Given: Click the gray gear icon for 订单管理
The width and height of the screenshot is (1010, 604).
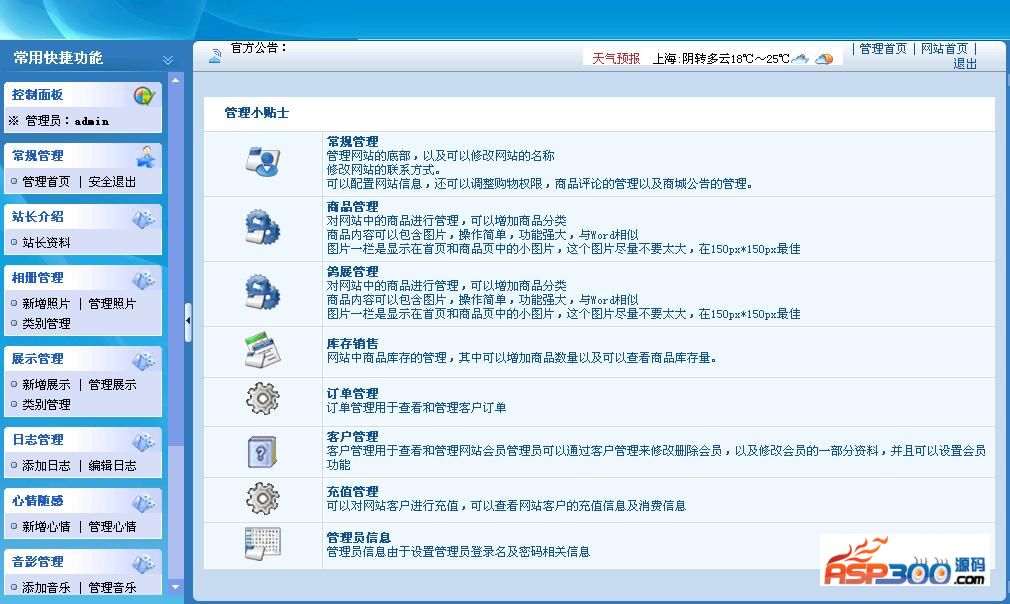Looking at the screenshot, I should (262, 399).
